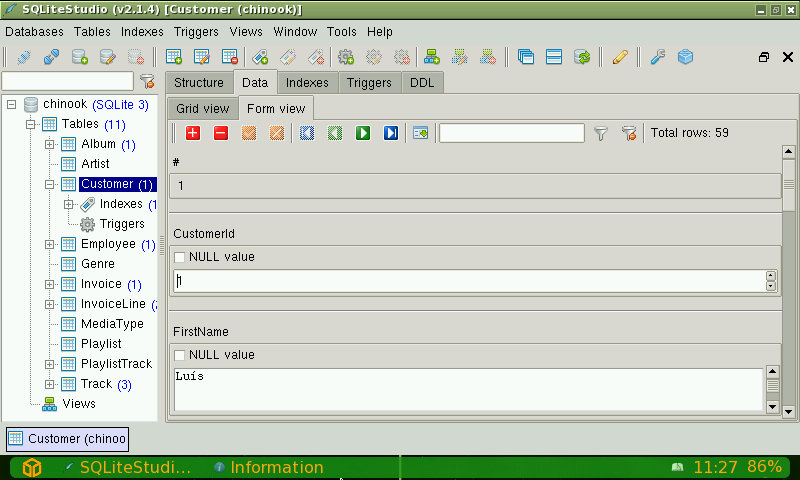Go to the next row with green arrow
This screenshot has width=800, height=480.
tap(363, 133)
